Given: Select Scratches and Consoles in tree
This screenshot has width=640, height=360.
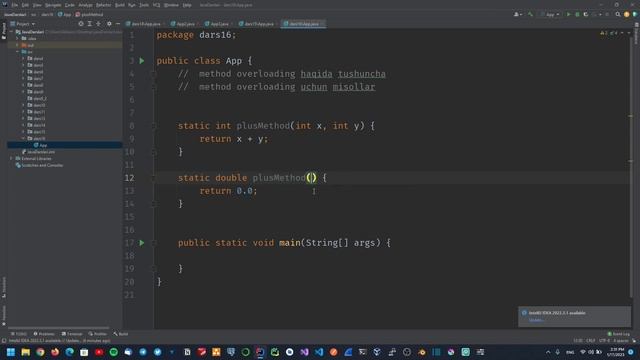Looking at the screenshot, I should point(39,165).
